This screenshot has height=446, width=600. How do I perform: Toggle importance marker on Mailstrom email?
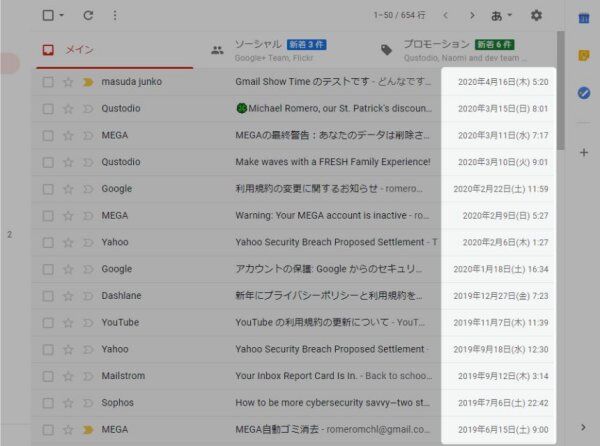tap(88, 376)
